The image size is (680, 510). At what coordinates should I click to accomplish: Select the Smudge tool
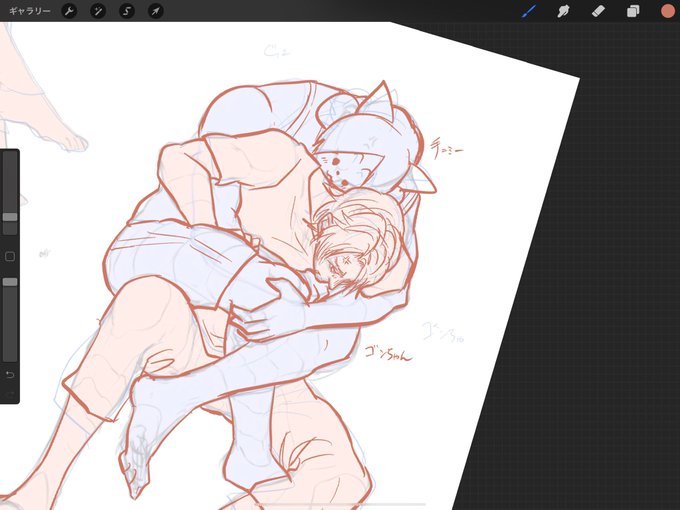563,11
